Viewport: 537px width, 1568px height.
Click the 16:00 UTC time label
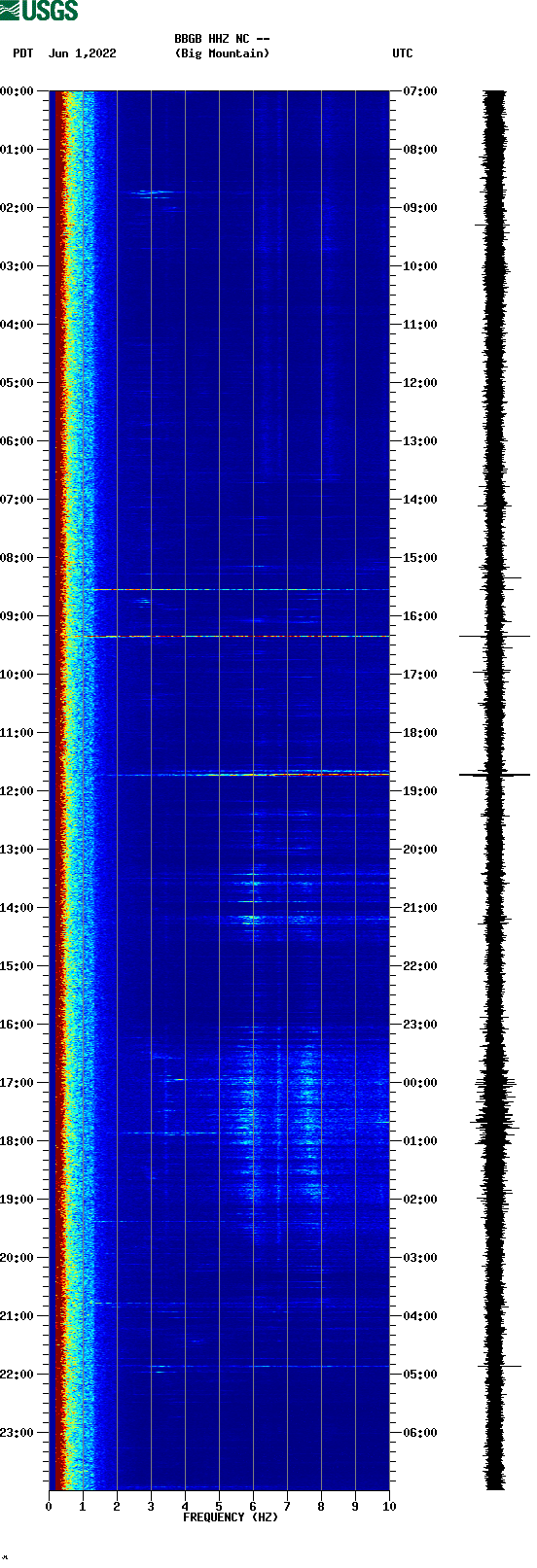(x=420, y=616)
